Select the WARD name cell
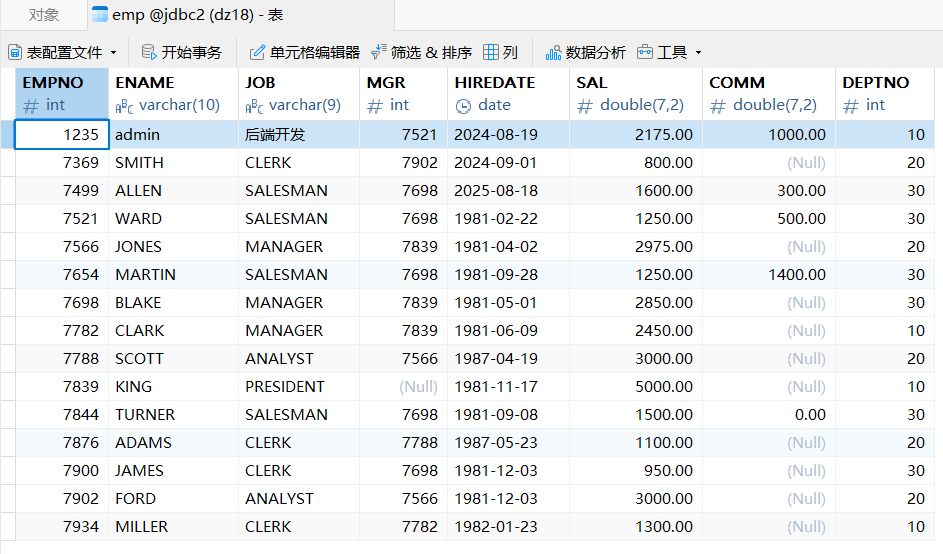 (173, 218)
